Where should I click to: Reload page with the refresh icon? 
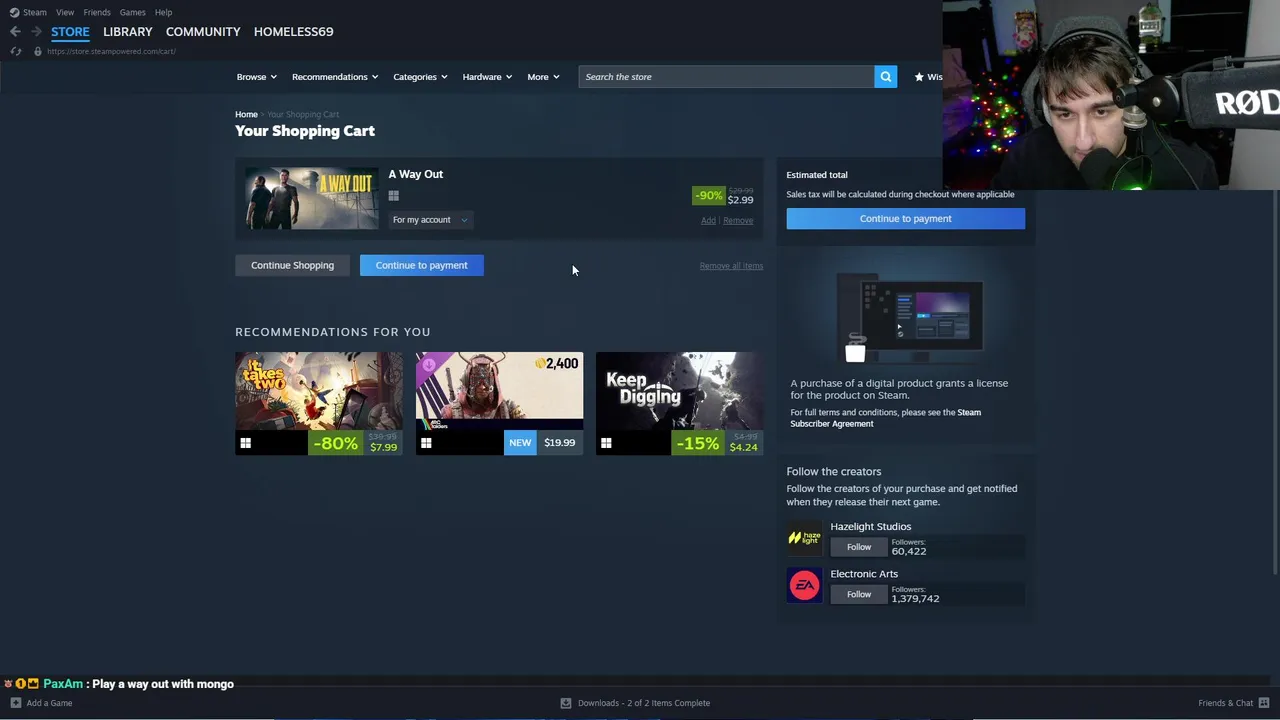15,51
